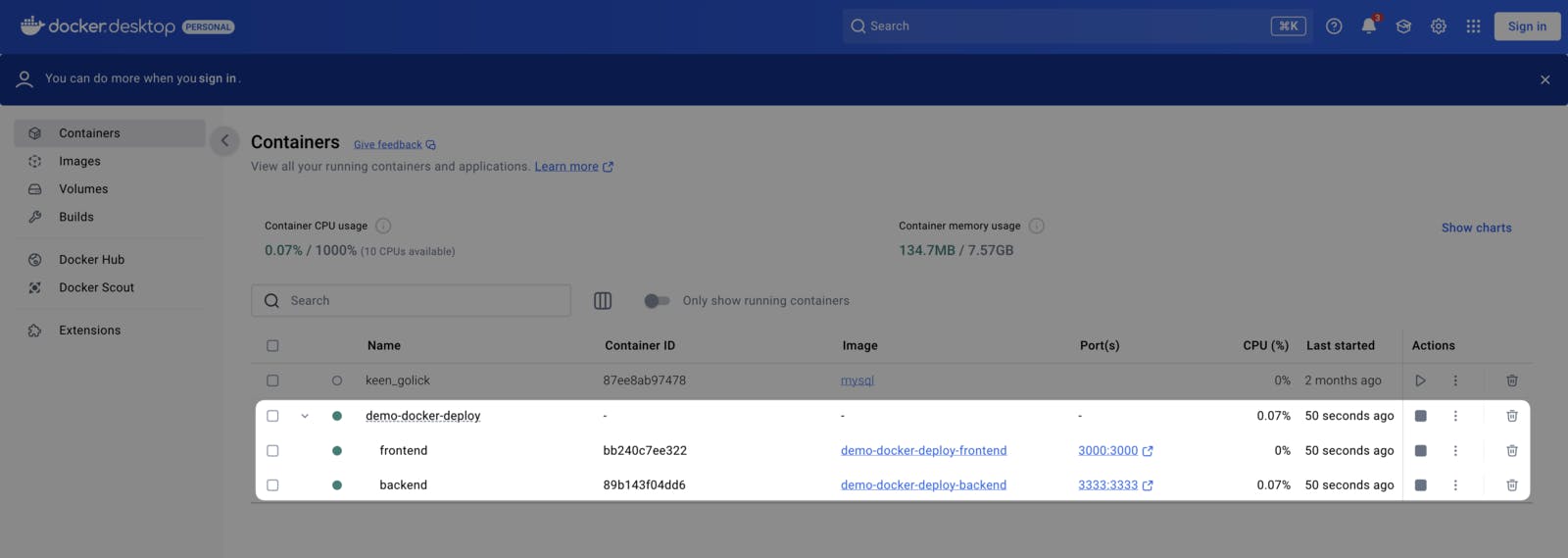Start the keen_golick container
The image size is (1568, 558).
click(1420, 380)
